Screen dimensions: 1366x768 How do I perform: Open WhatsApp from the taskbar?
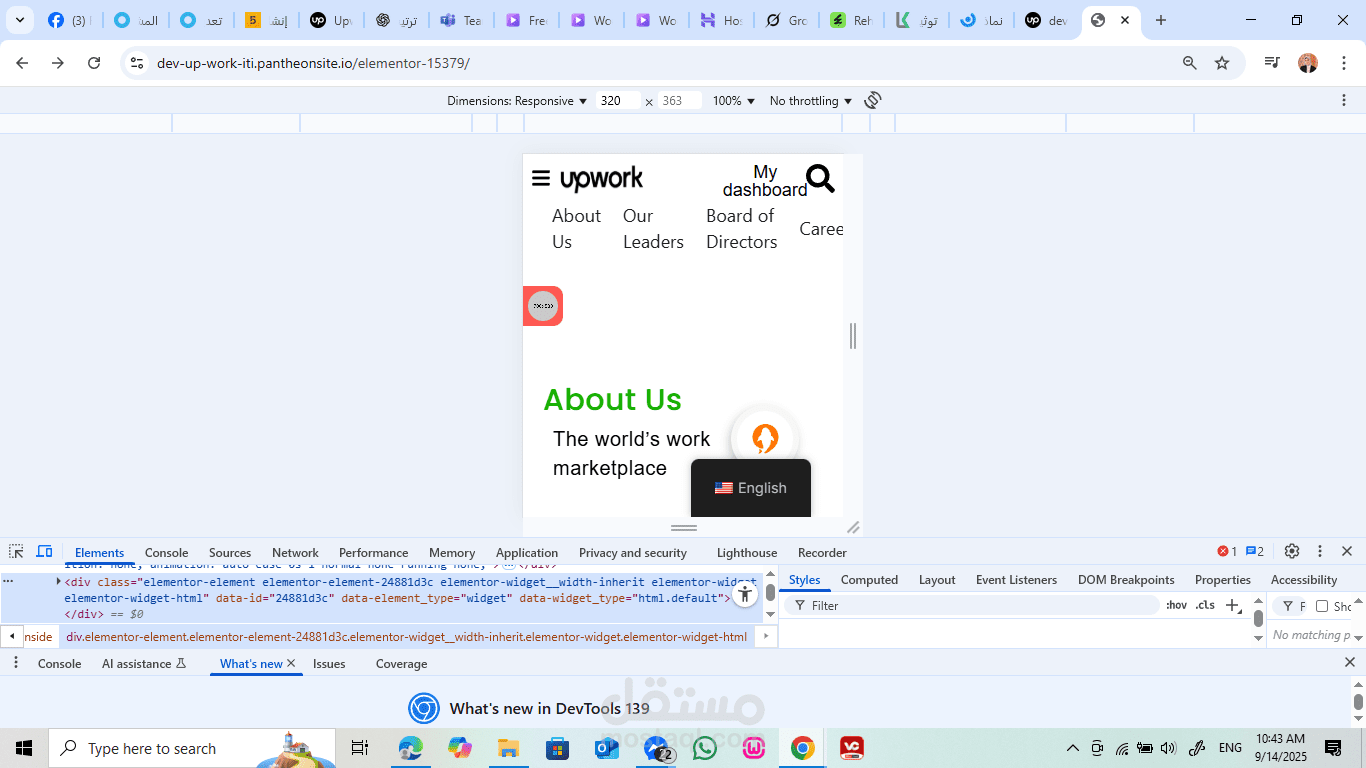705,748
